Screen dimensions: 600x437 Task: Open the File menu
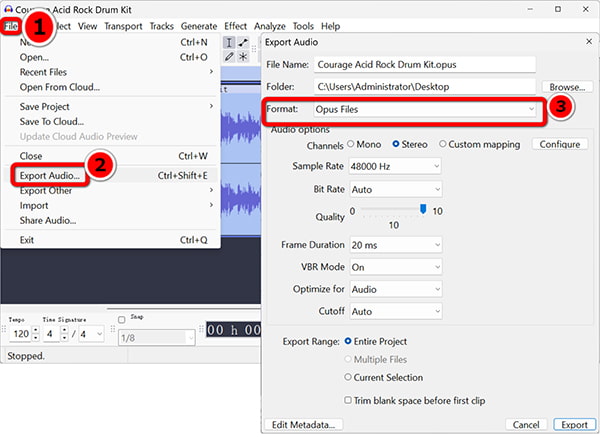[x=11, y=26]
